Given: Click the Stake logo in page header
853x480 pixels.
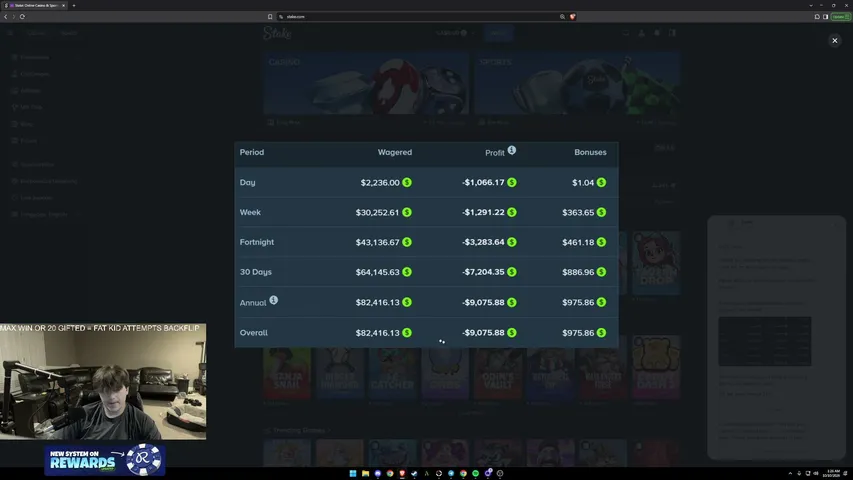Looking at the screenshot, I should [x=277, y=33].
